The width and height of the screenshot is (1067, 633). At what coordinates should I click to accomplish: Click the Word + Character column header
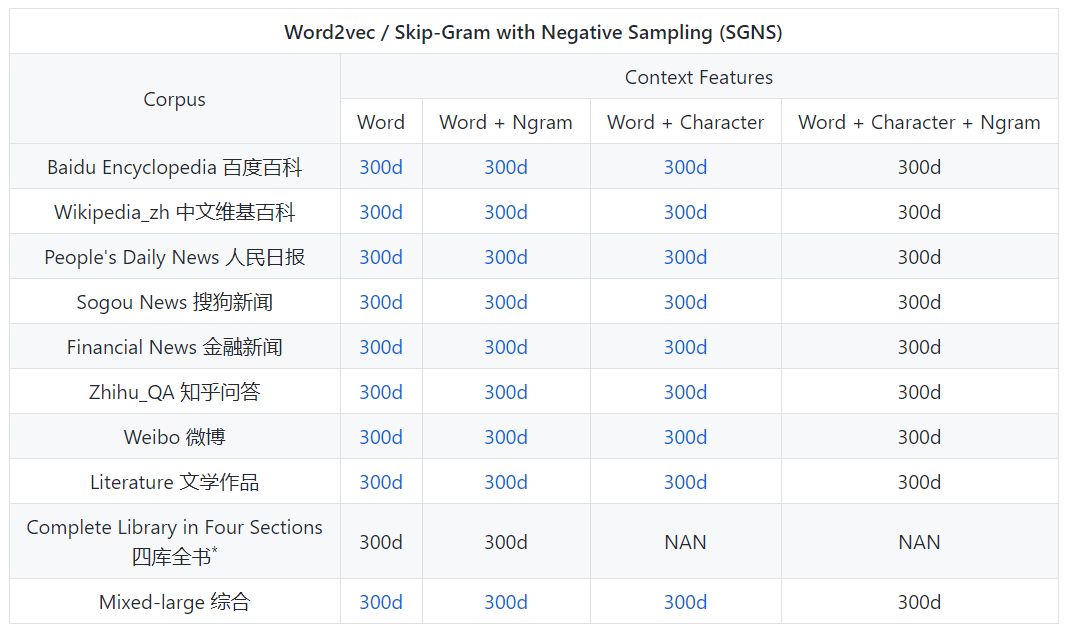685,122
